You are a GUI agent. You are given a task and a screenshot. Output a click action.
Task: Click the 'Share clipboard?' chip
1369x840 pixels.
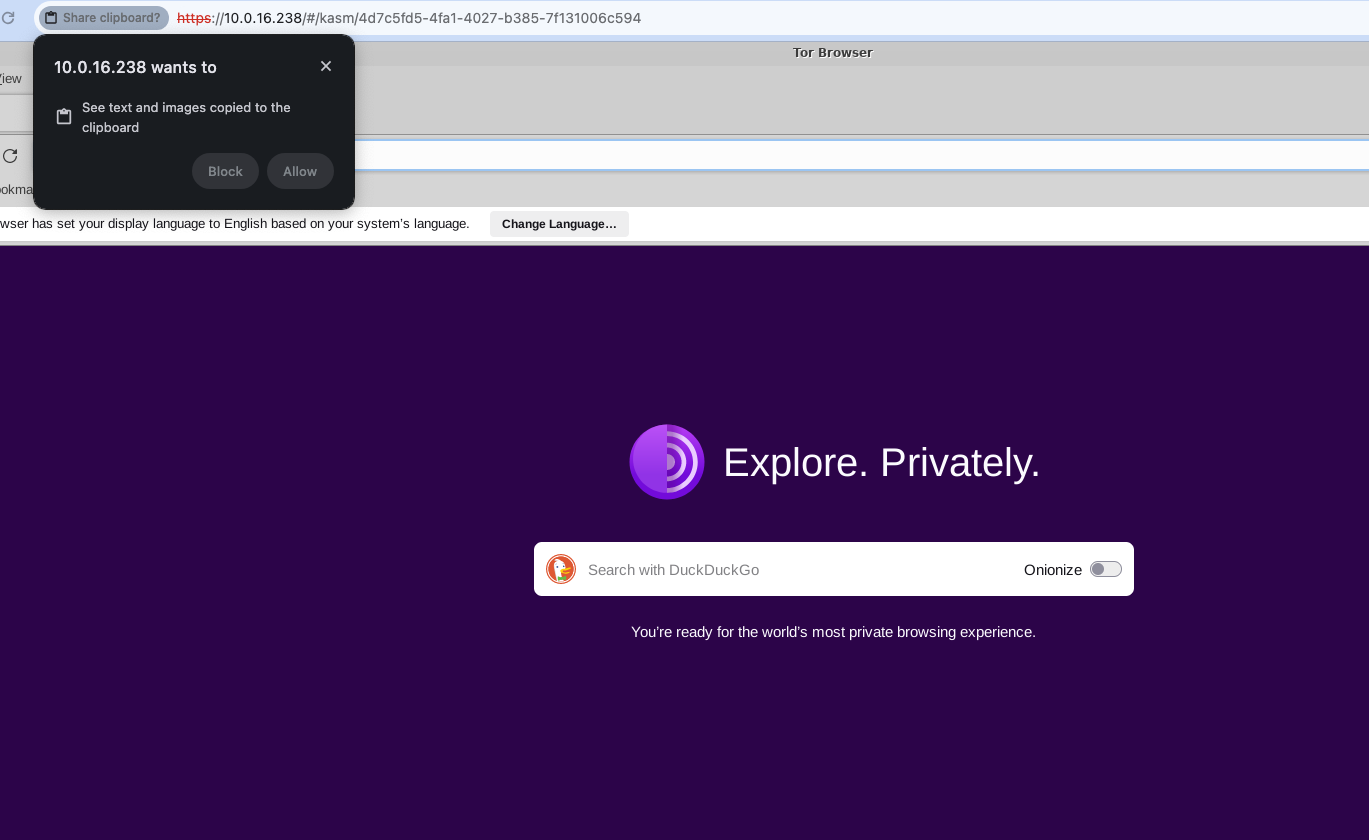pyautogui.click(x=103, y=18)
